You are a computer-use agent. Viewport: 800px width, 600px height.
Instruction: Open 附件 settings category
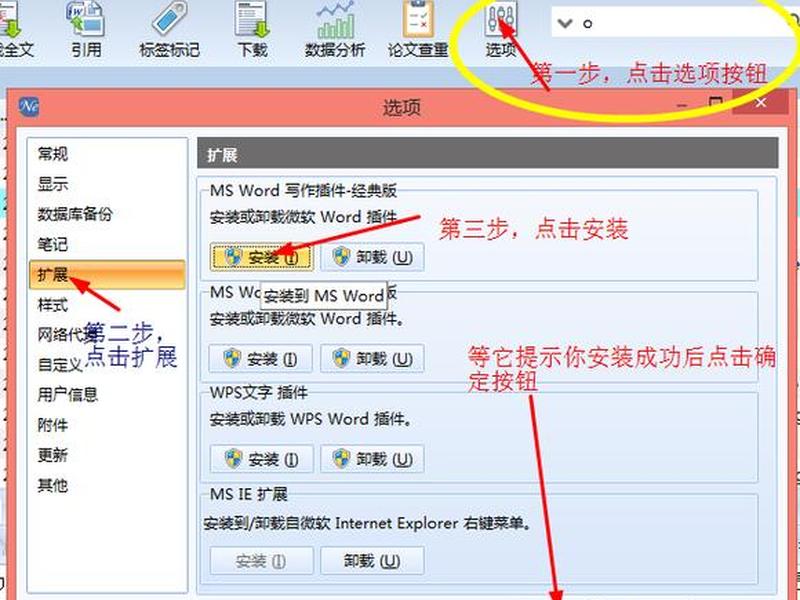[107, 425]
